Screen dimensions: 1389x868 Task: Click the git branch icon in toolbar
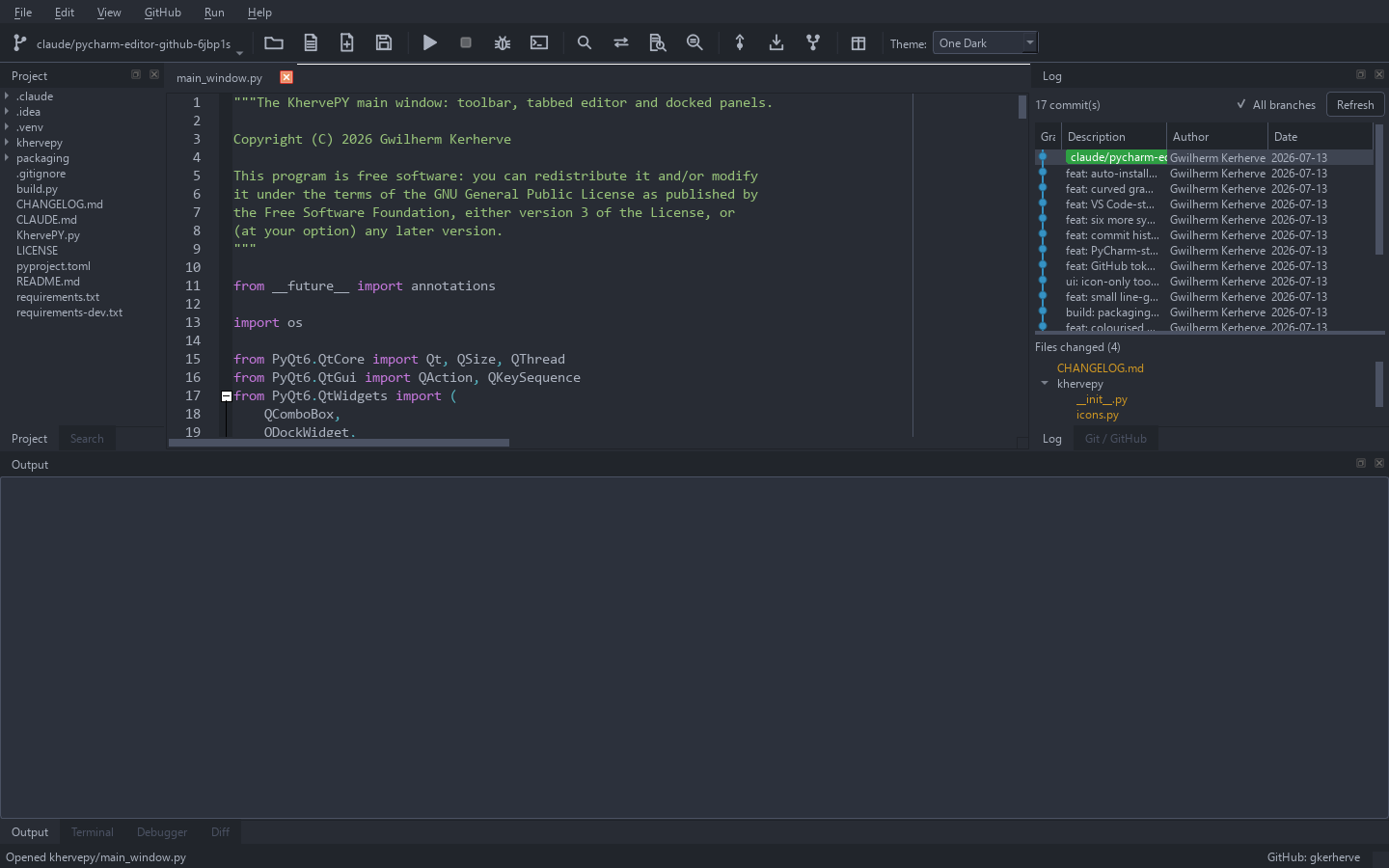(19, 42)
